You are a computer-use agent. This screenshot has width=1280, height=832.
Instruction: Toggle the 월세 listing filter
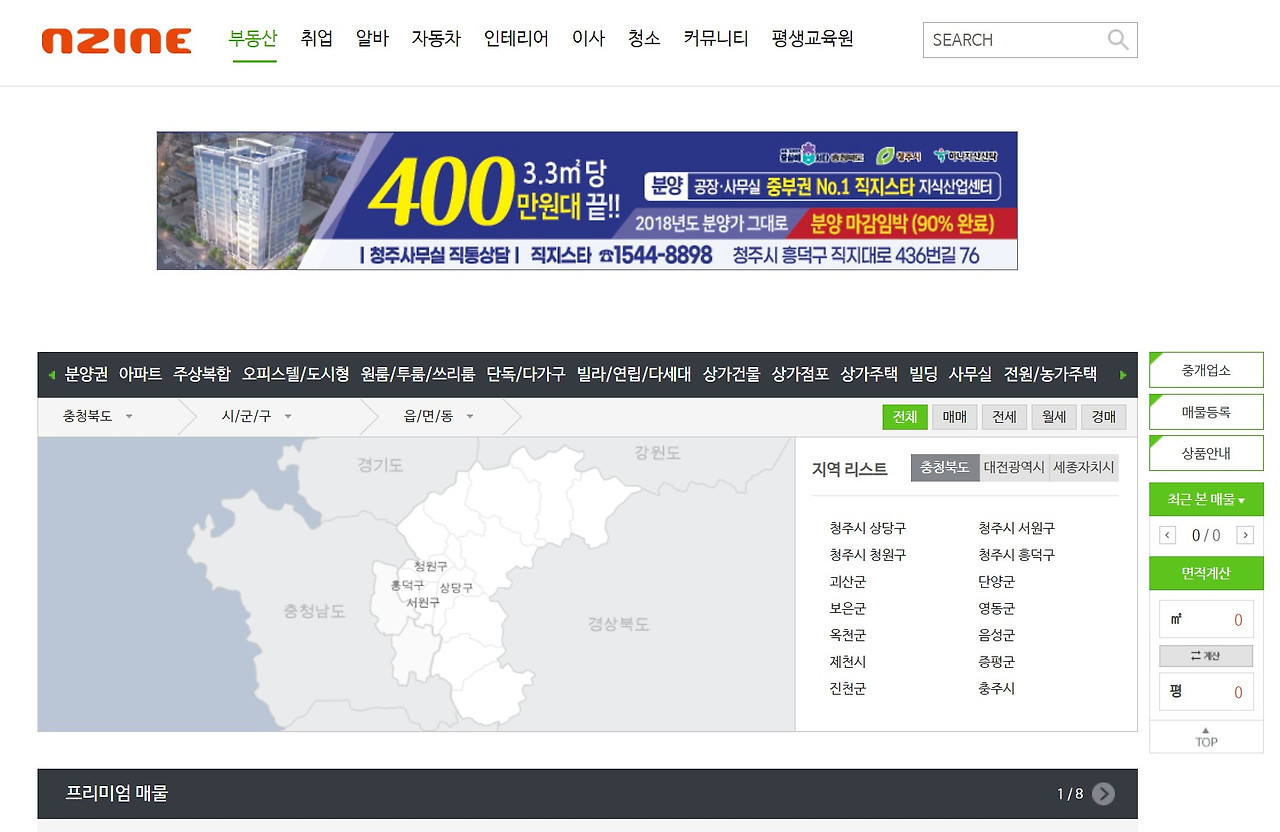tap(1054, 417)
